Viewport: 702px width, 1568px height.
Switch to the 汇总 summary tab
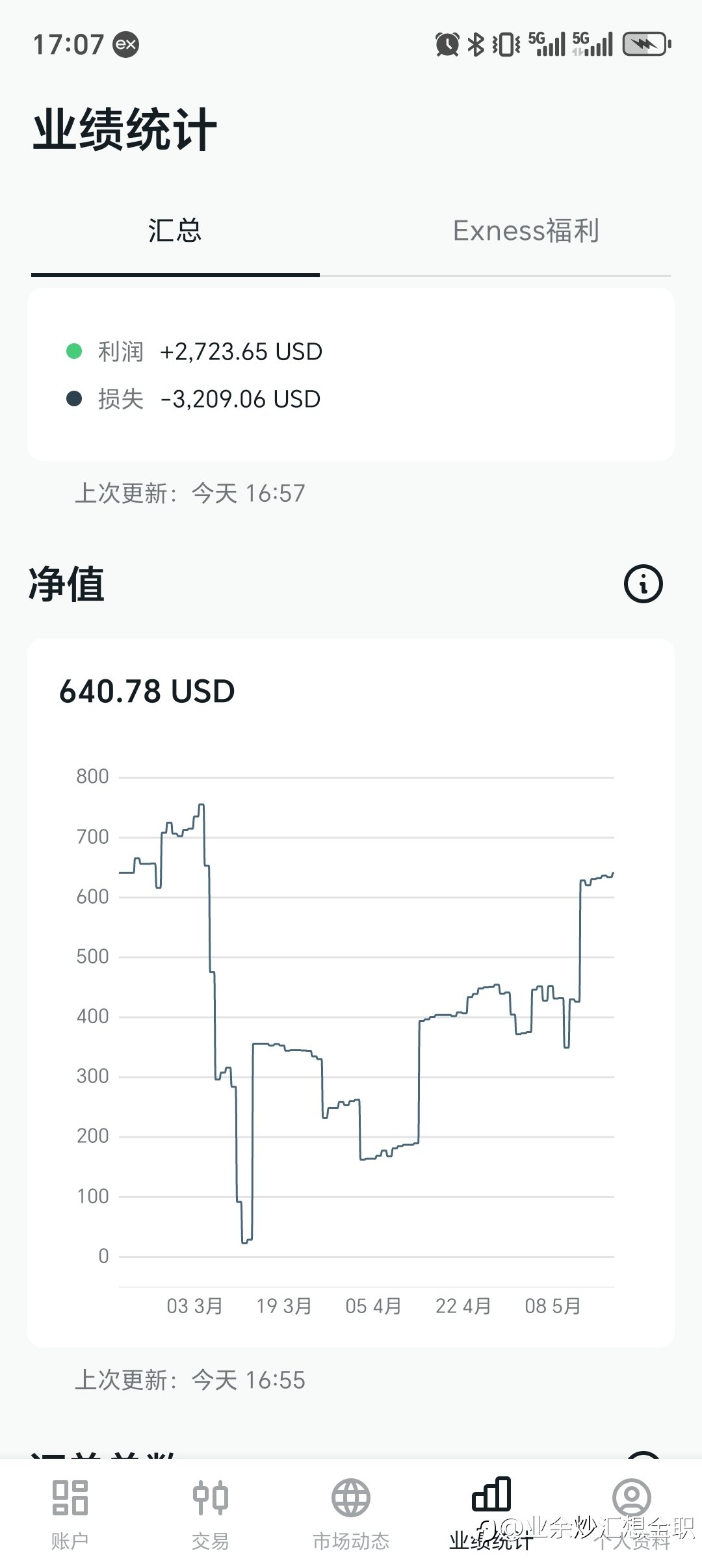175,231
